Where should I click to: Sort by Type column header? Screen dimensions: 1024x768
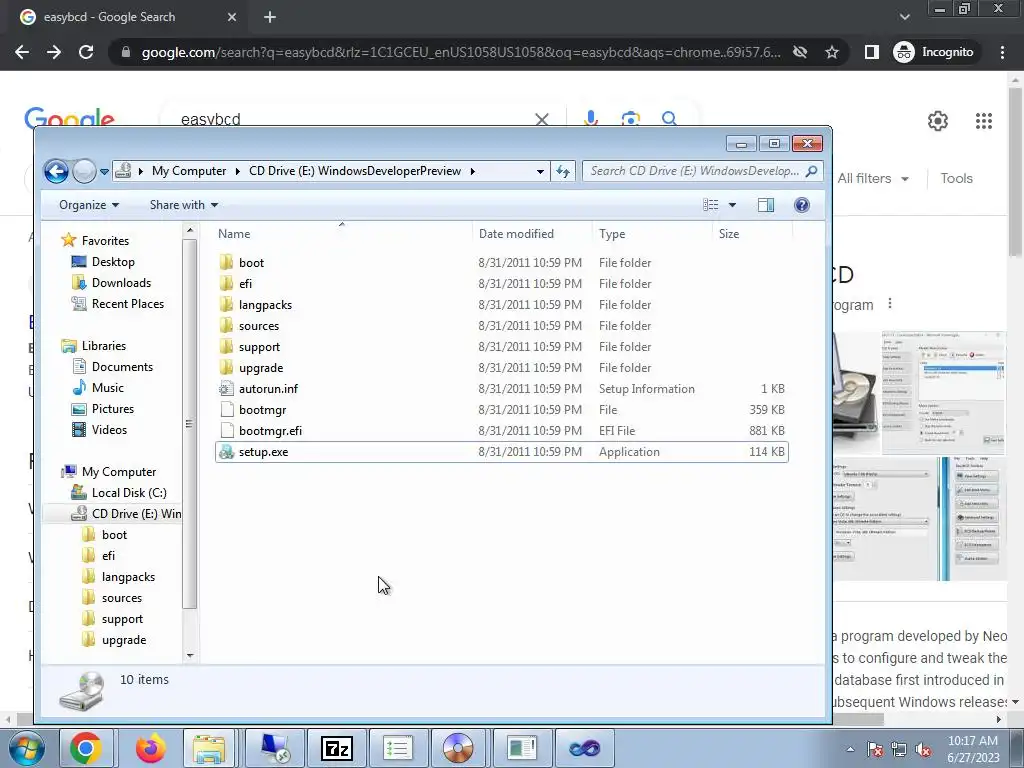pos(652,234)
